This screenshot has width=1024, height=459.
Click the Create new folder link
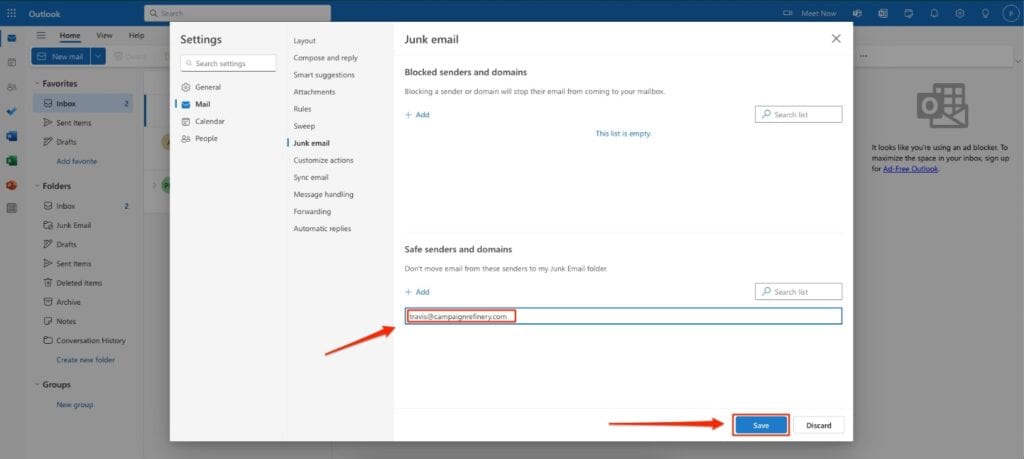[86, 360]
